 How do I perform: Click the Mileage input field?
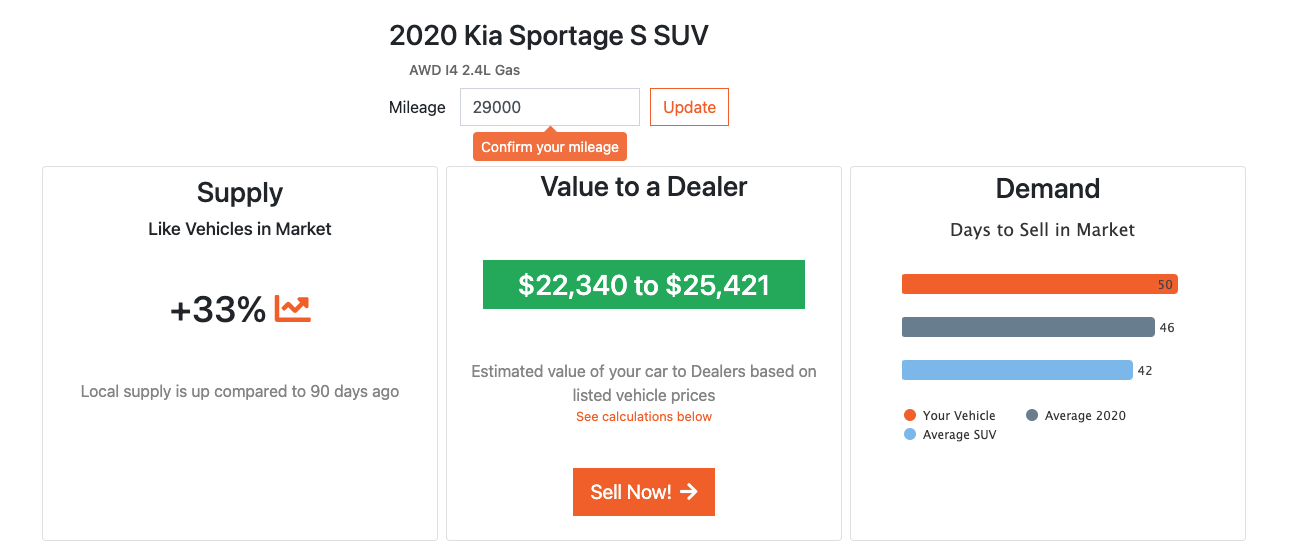pos(549,107)
